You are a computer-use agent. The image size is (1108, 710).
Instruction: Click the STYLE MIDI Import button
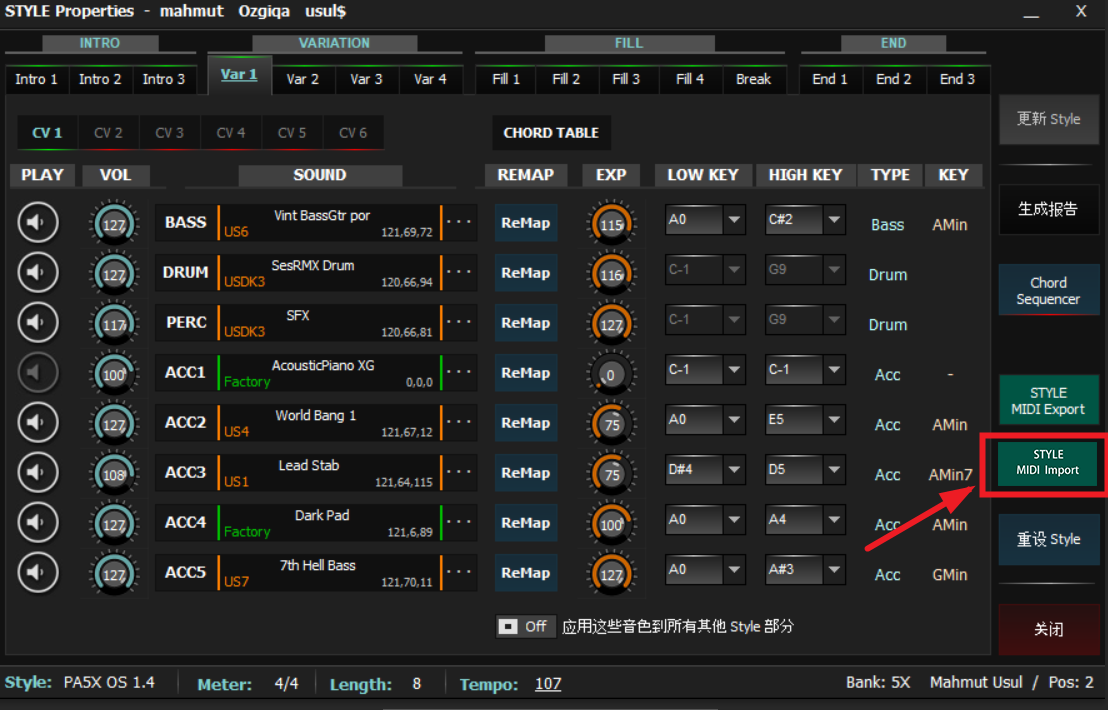click(x=1048, y=462)
